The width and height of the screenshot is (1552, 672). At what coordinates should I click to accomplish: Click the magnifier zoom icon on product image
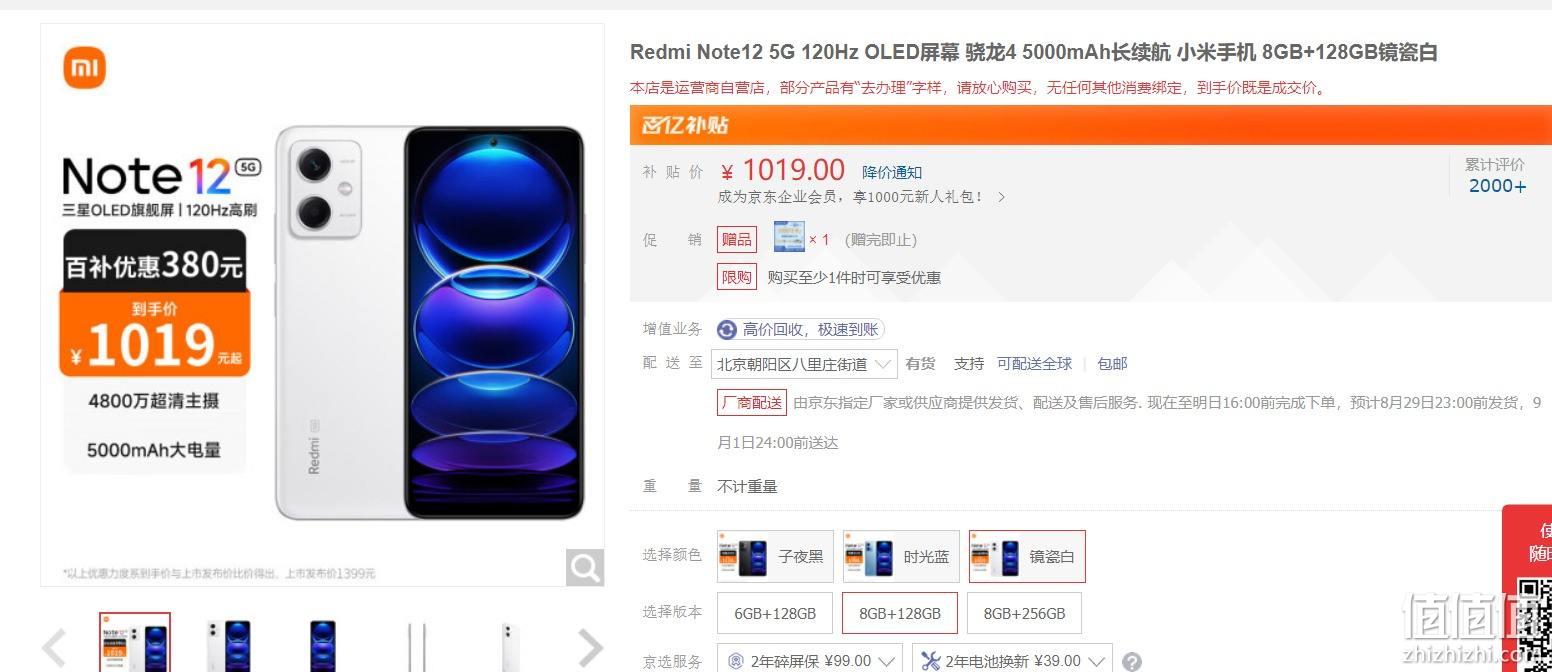click(x=585, y=567)
